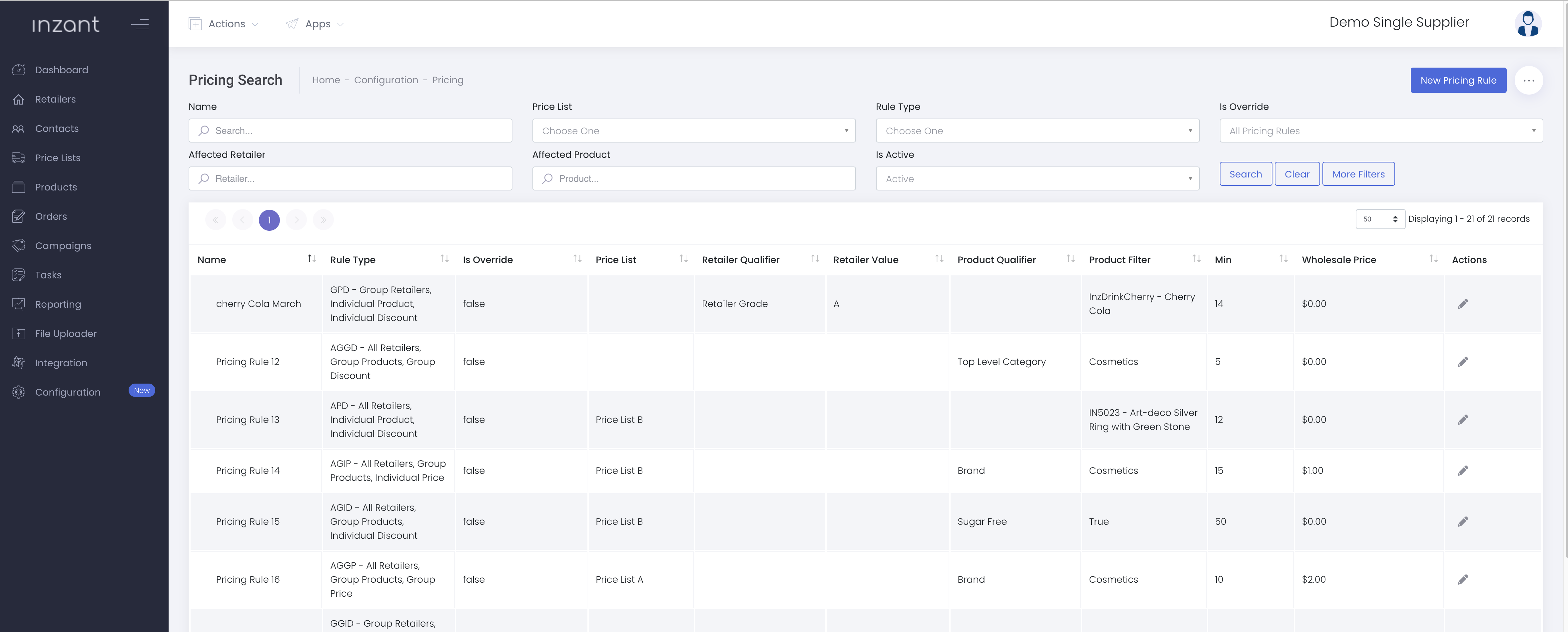Click the Search button
This screenshot has height=632, width=1568.
(1245, 174)
